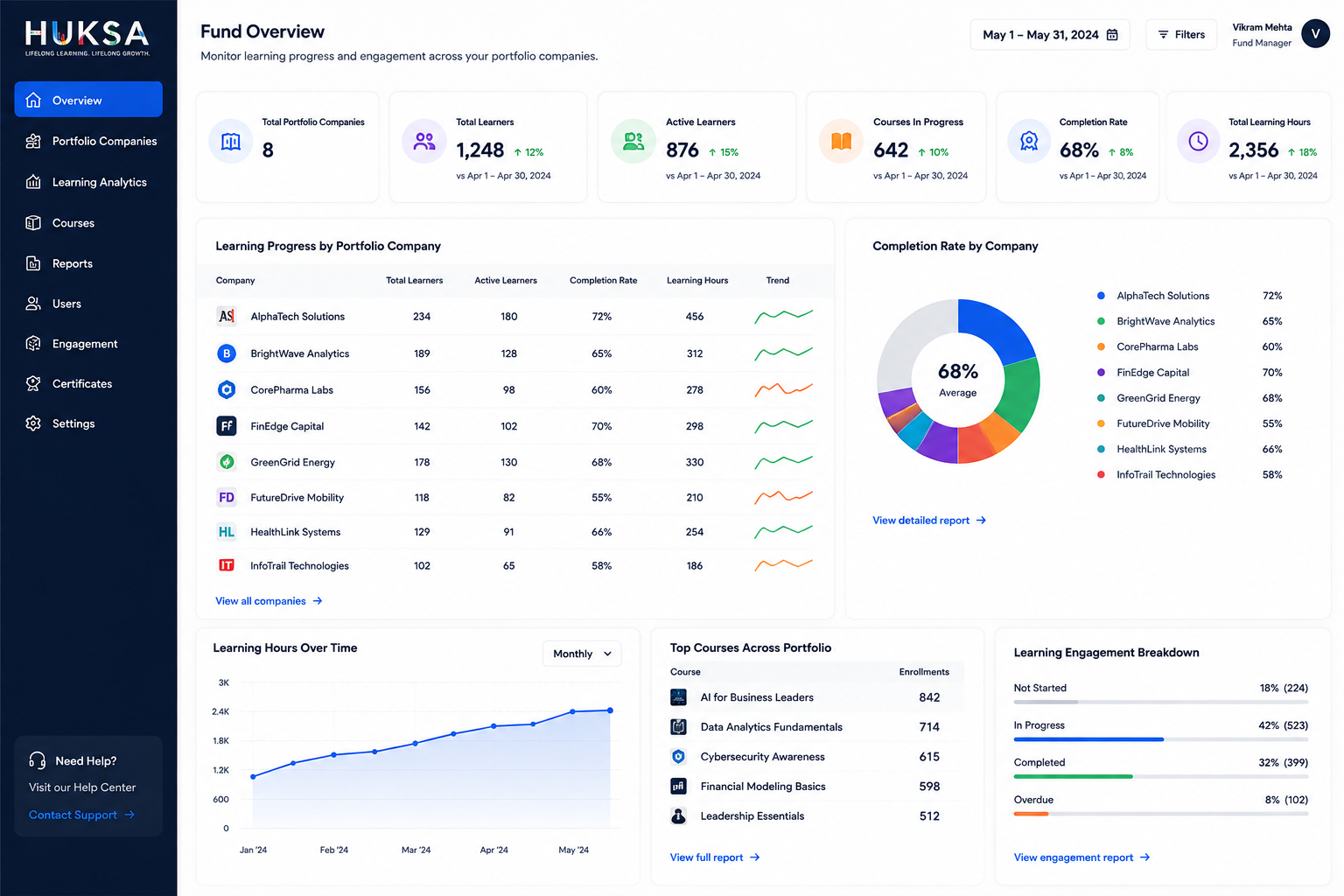Click the last data point on hours chart

pyautogui.click(x=610, y=710)
